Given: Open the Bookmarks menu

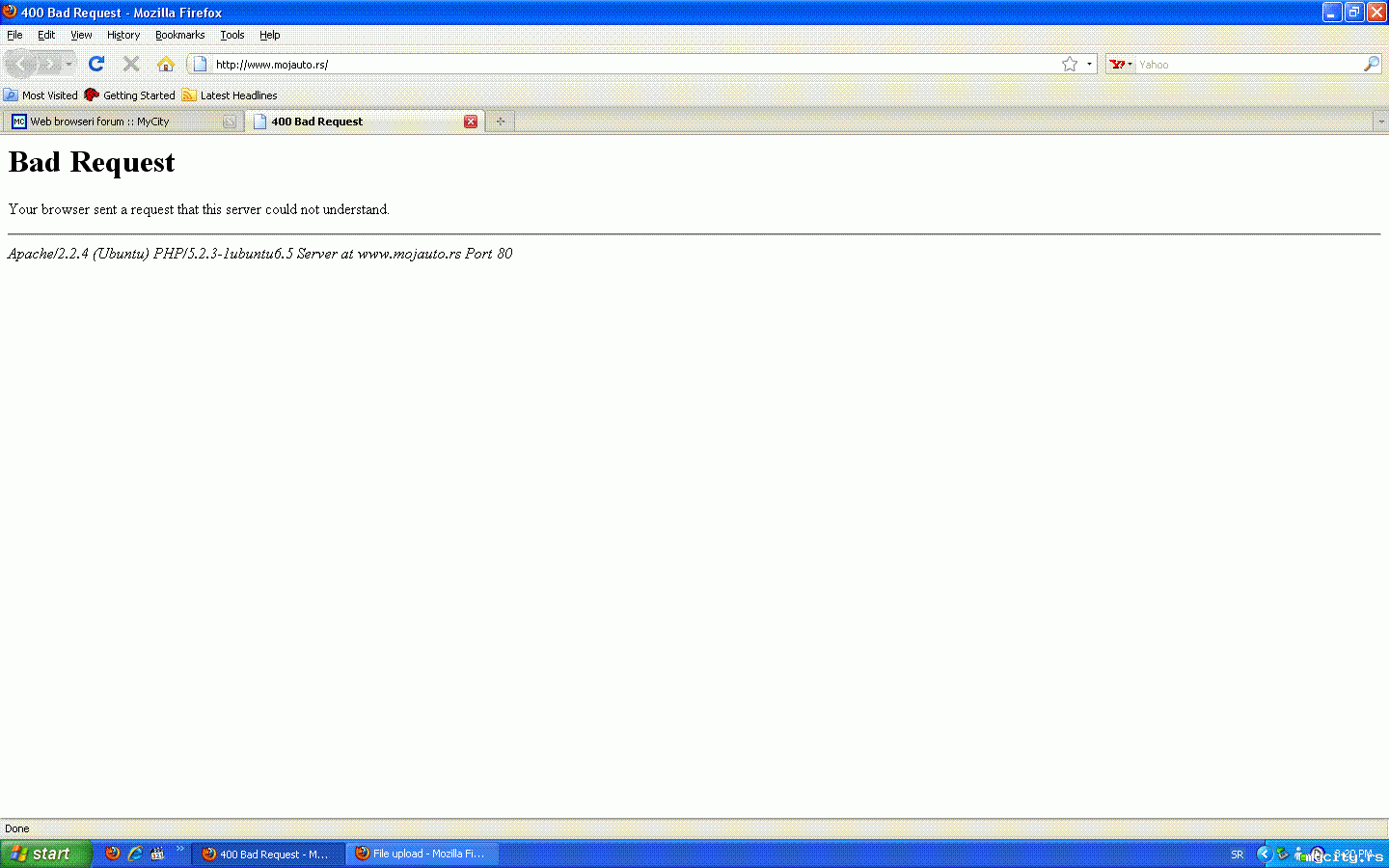Looking at the screenshot, I should click(x=179, y=35).
